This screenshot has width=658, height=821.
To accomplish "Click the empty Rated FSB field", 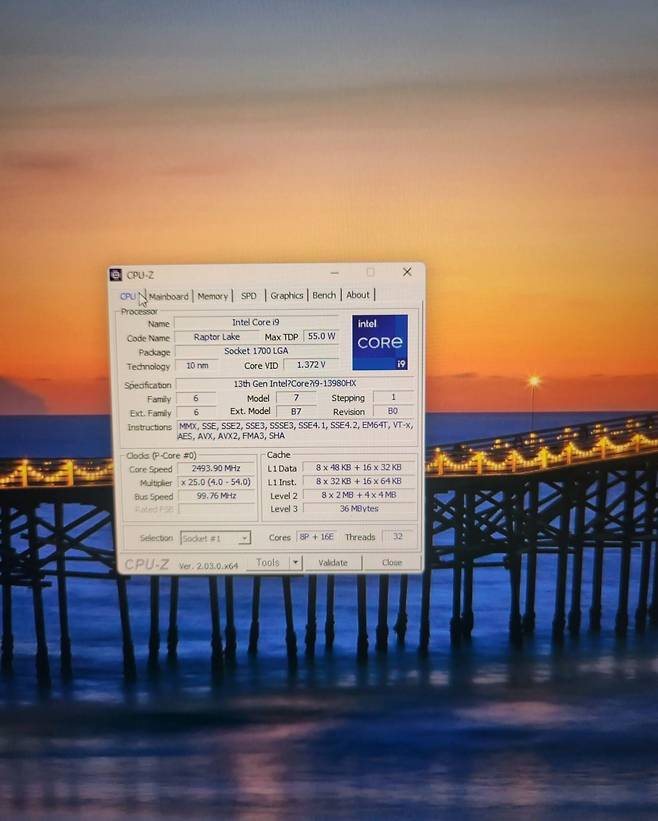I will [216, 509].
